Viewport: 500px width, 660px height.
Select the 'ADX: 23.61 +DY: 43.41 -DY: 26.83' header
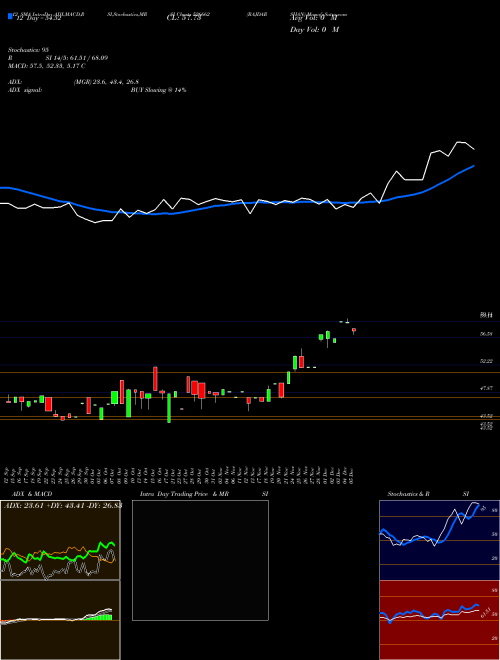[62, 506]
